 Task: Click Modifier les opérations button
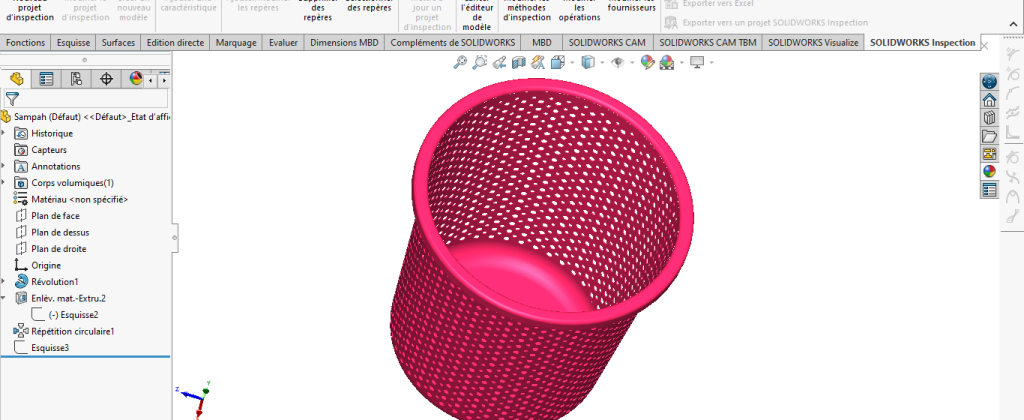point(579,12)
